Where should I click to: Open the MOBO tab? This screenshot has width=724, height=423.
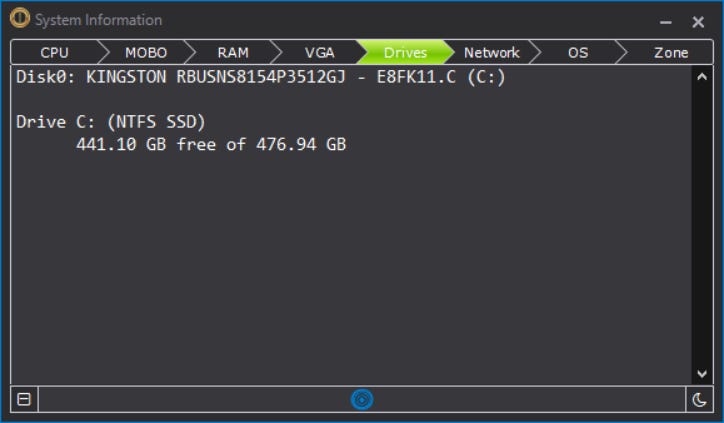pos(146,52)
